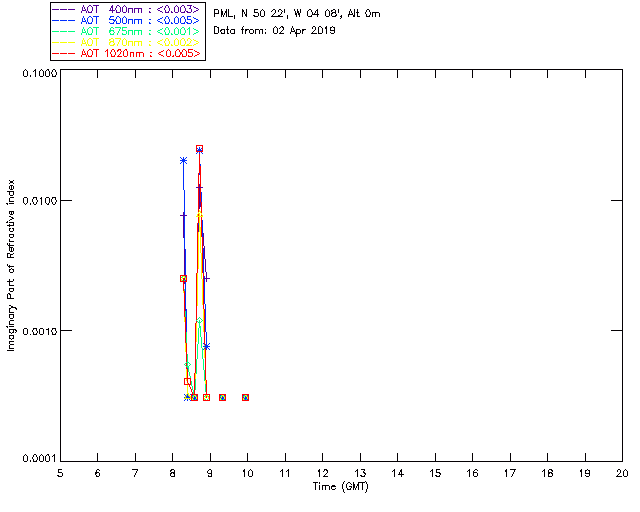Image resolution: width=640 pixels, height=512 pixels.
Task: Click the blue asterisk marker just below 0.0010
Action: 207,347
